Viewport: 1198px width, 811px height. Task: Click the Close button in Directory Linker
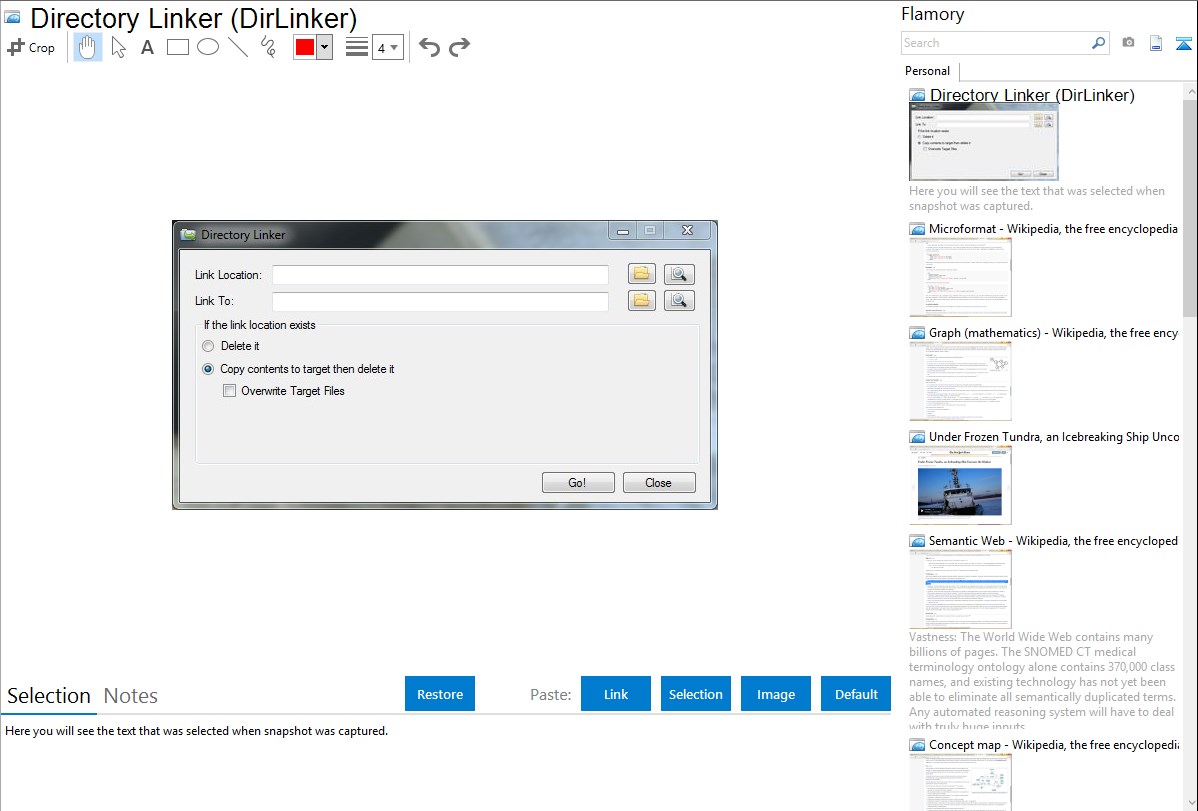(x=659, y=482)
